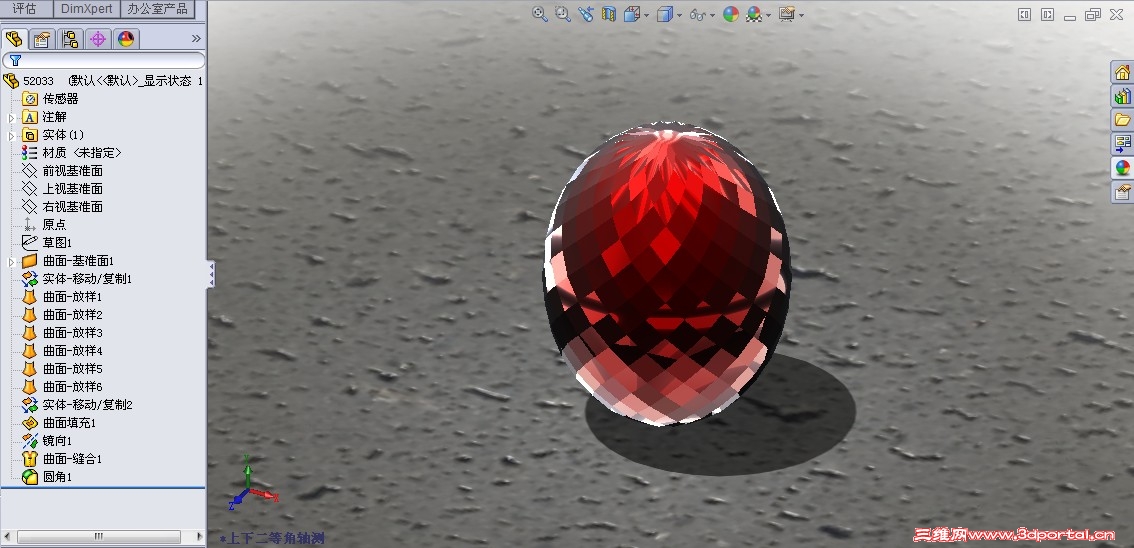The image size is (1134, 548).
Task: Switch to FeatureManager design tree tab
Action: (14, 39)
